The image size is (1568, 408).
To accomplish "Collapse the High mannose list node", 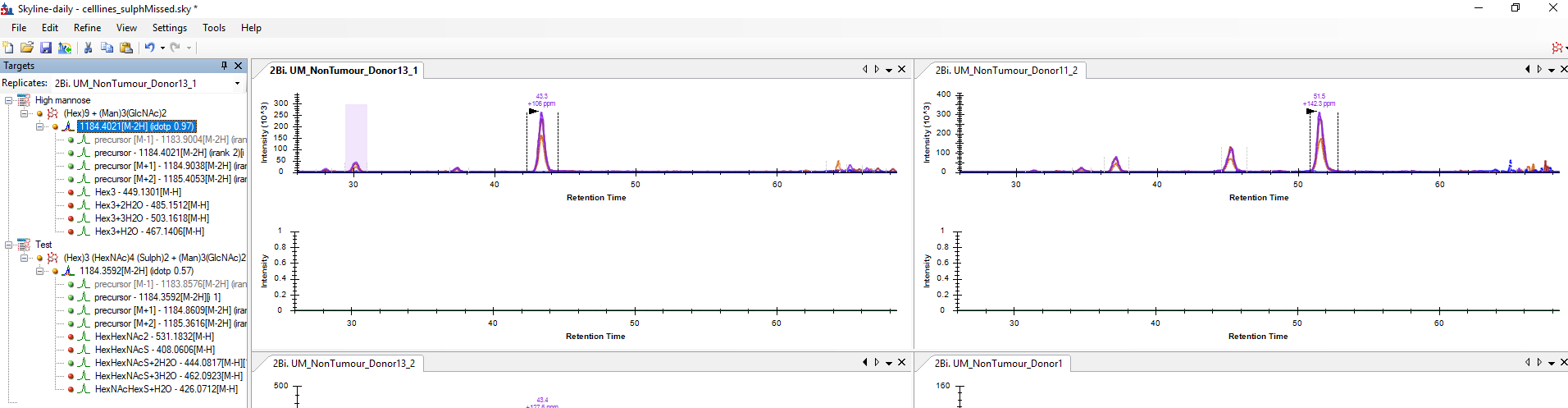I will click(9, 100).
